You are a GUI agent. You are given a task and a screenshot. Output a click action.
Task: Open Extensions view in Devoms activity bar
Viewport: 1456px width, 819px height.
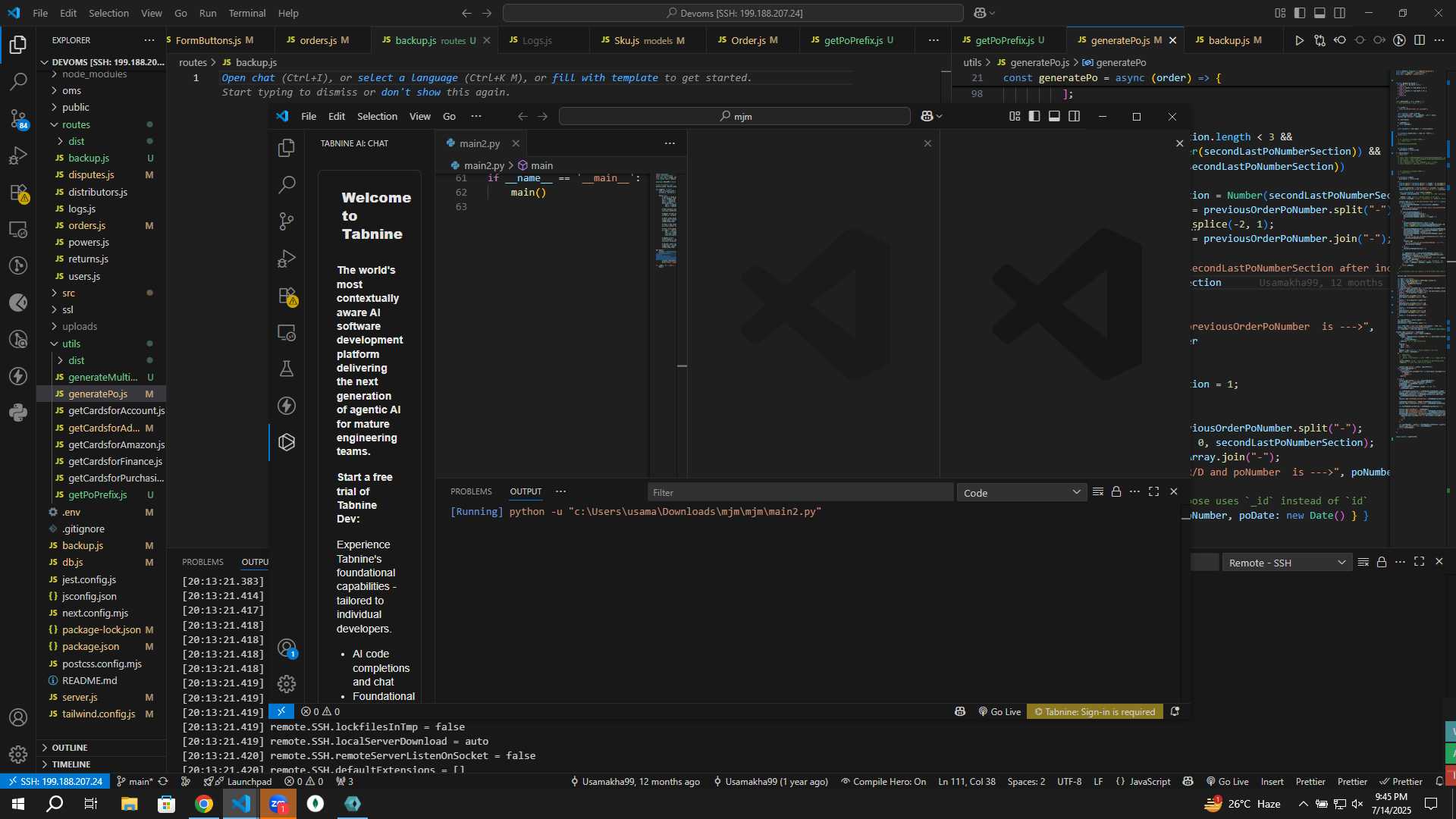pos(18,193)
